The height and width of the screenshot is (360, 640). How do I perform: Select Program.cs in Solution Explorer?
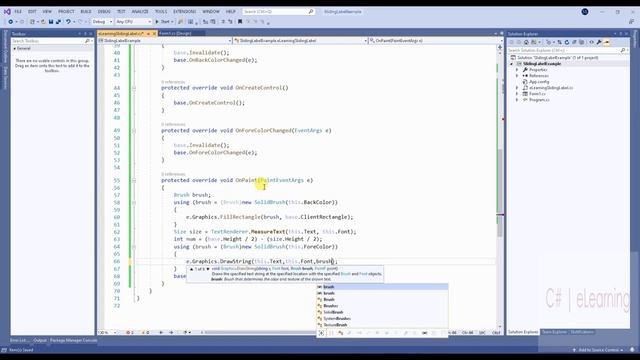(539, 100)
